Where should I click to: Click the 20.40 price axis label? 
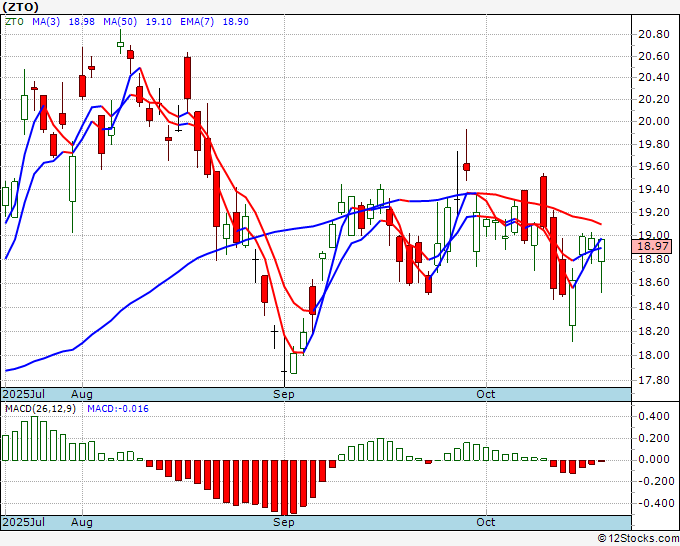tap(654, 78)
